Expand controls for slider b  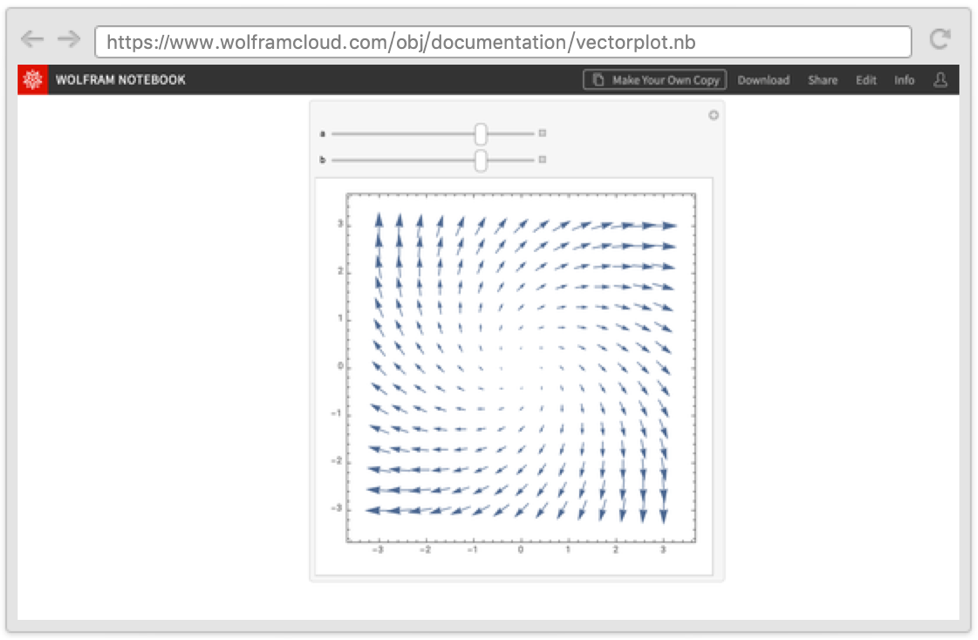point(543,160)
